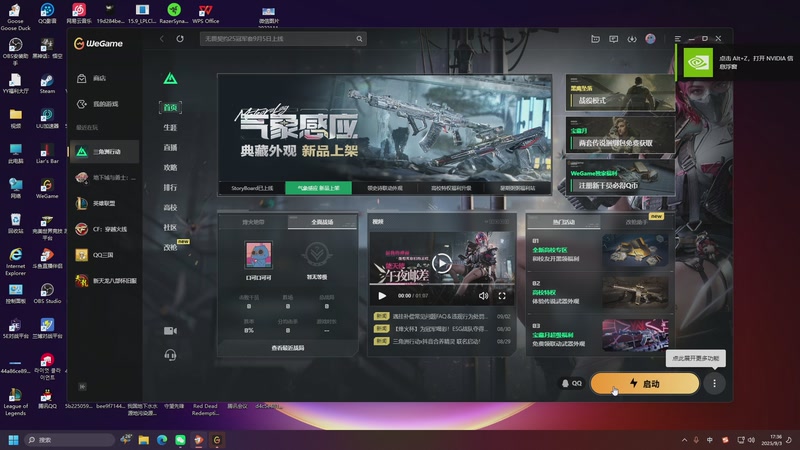Image resolution: width=800 pixels, height=450 pixels.
Task: Select 新天龙八部怀旧服 in game list
Action: click(x=104, y=281)
